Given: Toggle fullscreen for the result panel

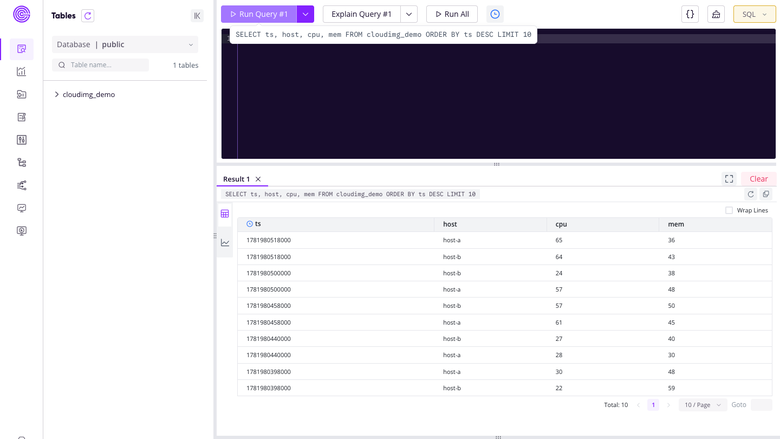Looking at the screenshot, I should point(729,179).
